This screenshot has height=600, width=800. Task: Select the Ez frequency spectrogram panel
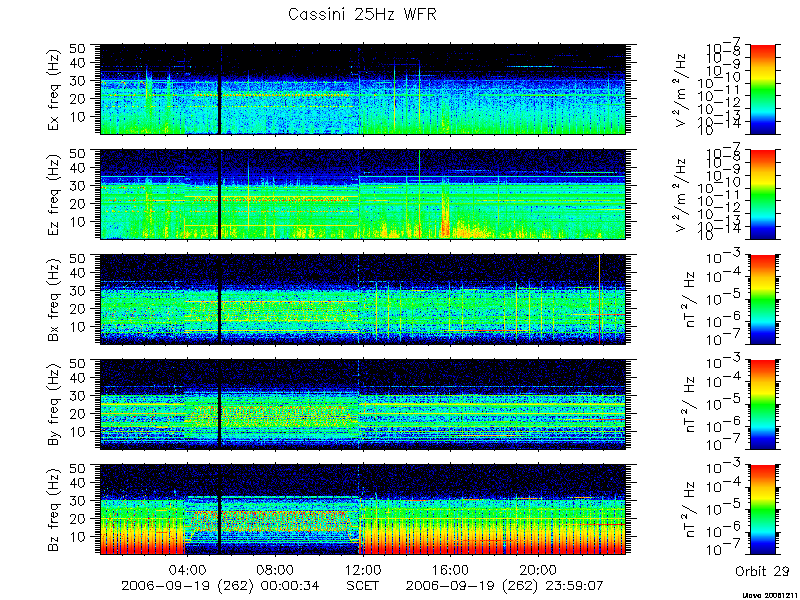click(x=362, y=194)
